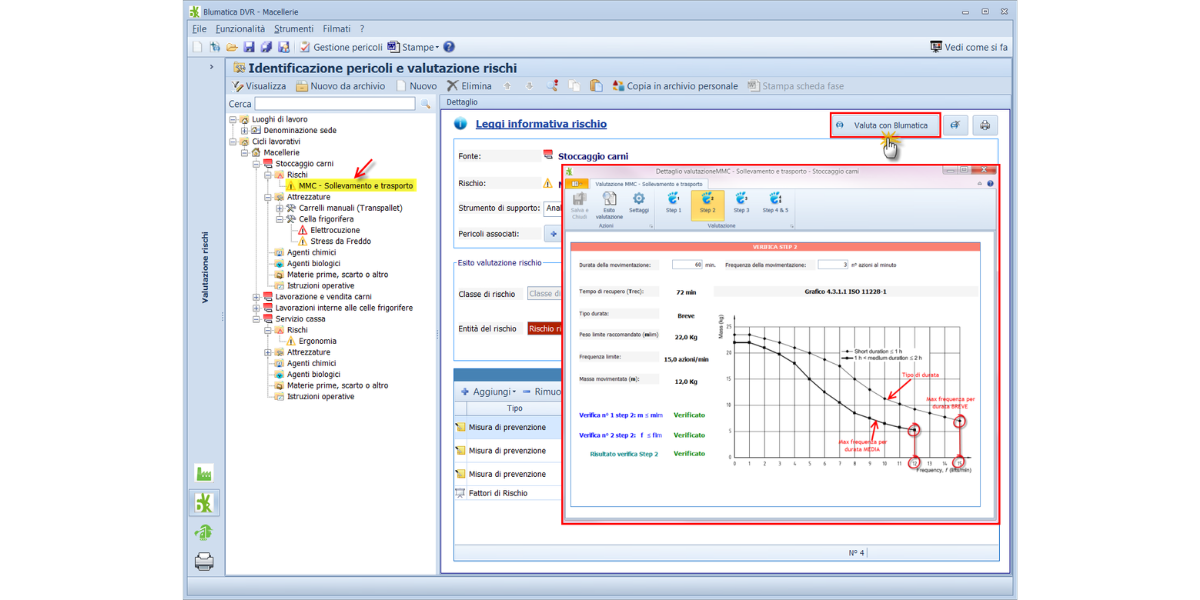This screenshot has height=600, width=1200.
Task: Select the Step 3 evaluation icon
Action: pyautogui.click(x=740, y=202)
